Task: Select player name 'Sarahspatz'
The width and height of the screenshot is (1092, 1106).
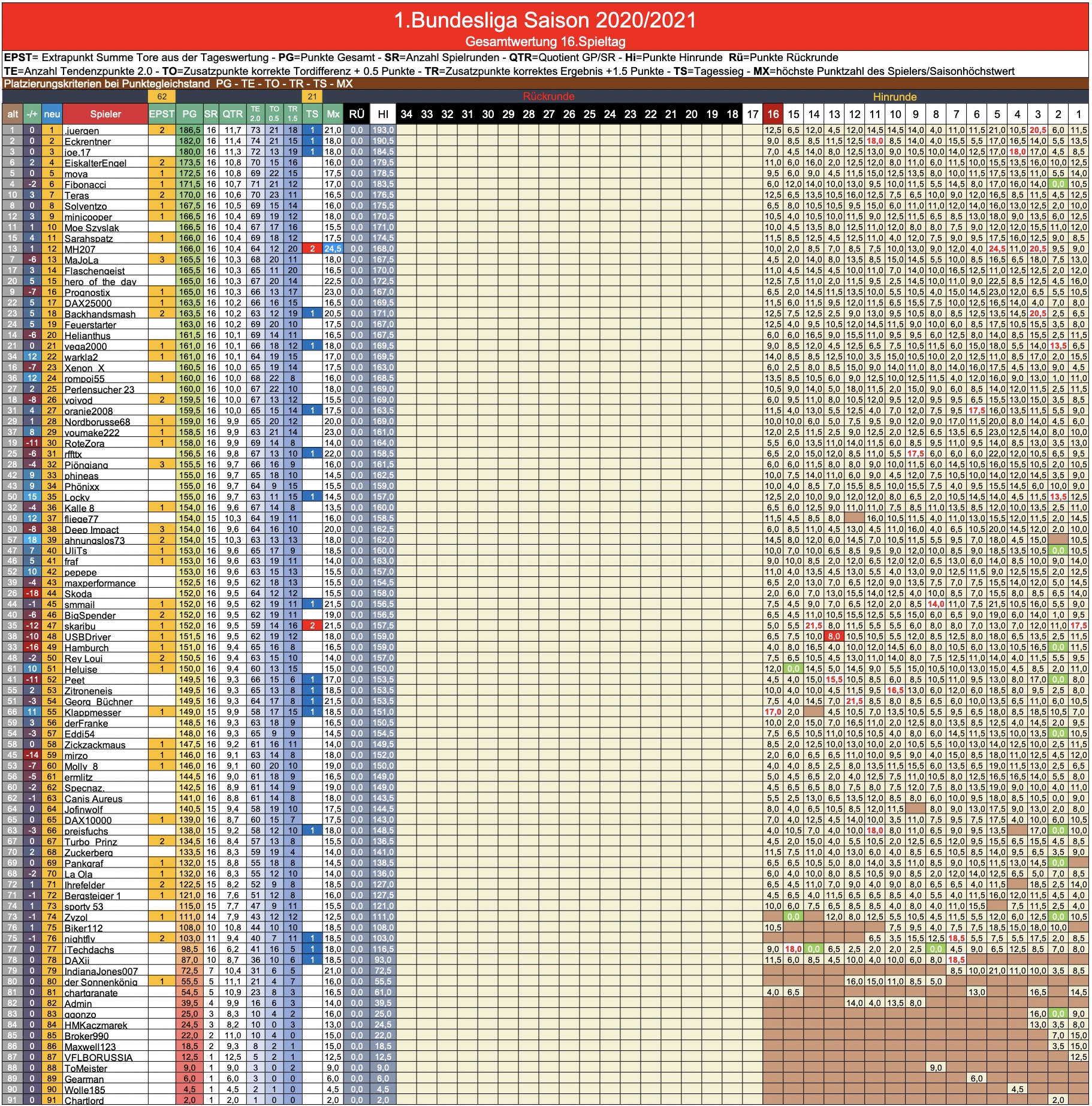Action: click(x=89, y=238)
